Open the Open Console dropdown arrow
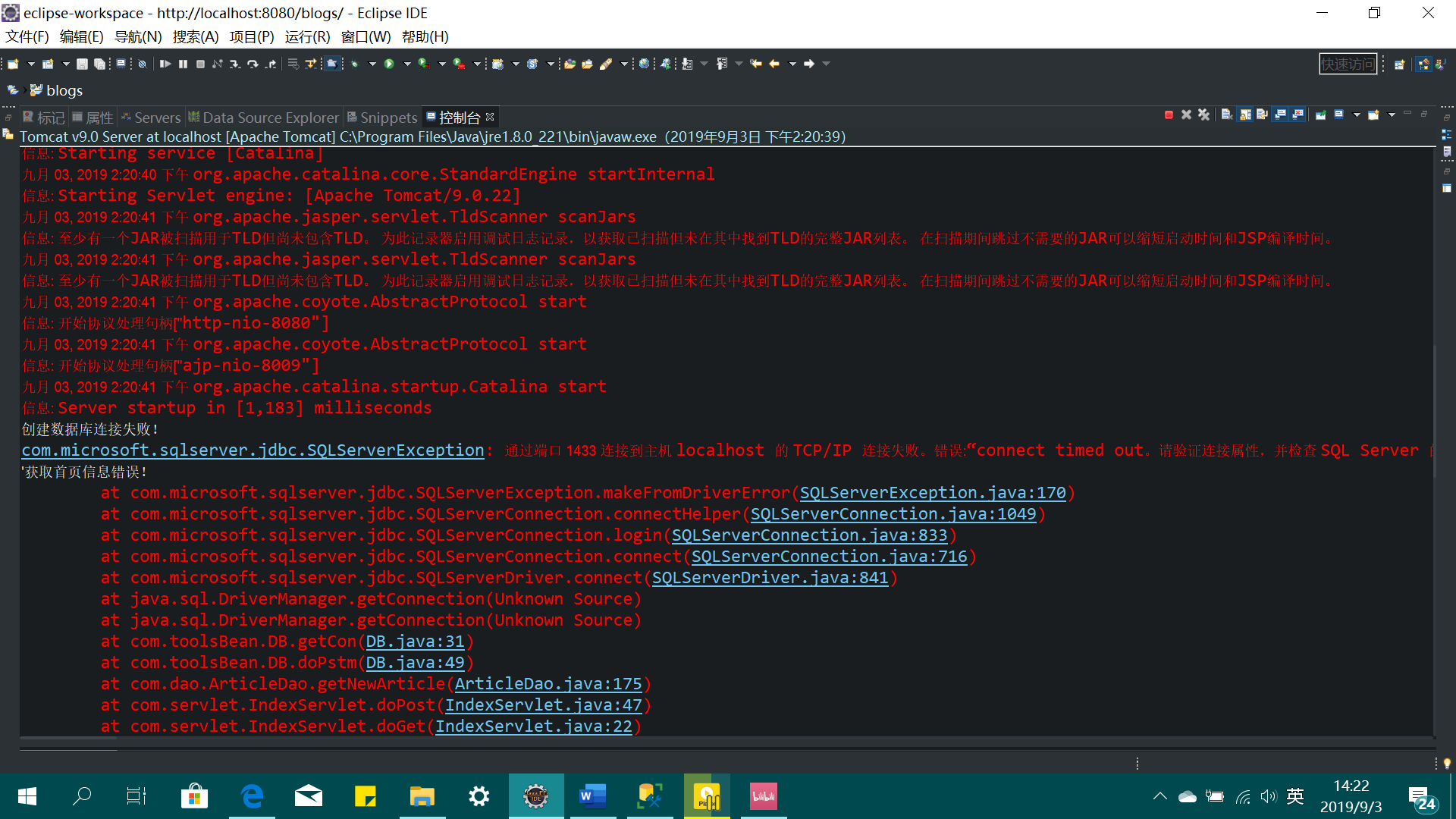This screenshot has height=819, width=1456. (1392, 115)
